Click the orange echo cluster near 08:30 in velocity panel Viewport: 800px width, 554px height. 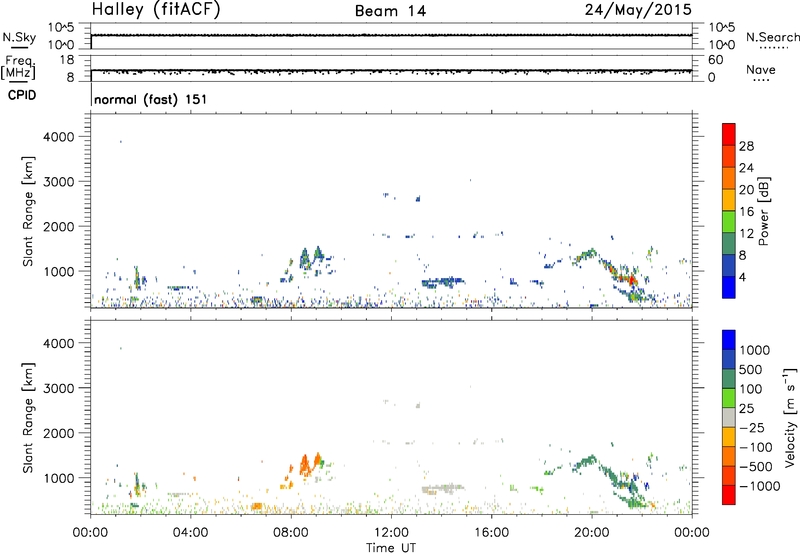(305, 466)
